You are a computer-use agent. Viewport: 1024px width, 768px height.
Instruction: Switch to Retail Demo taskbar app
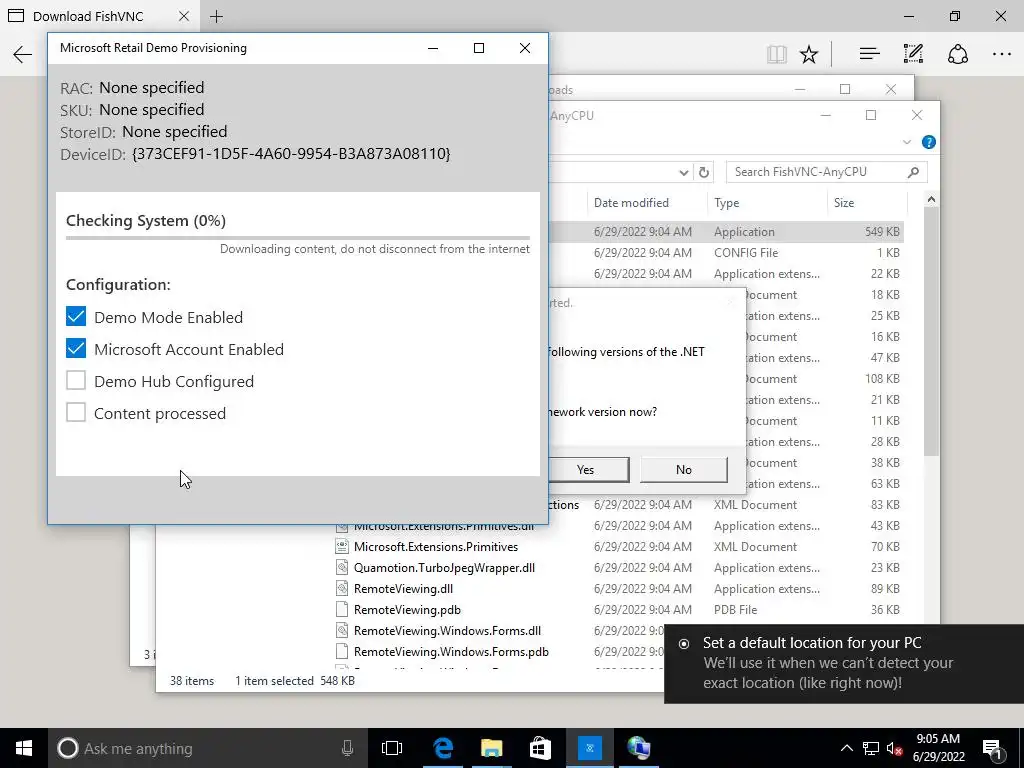(x=589, y=748)
